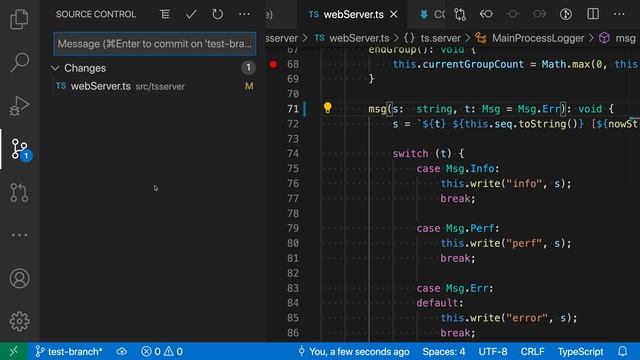This screenshot has height=360, width=640.
Task: Close the webServer.ts tab
Action: point(393,14)
